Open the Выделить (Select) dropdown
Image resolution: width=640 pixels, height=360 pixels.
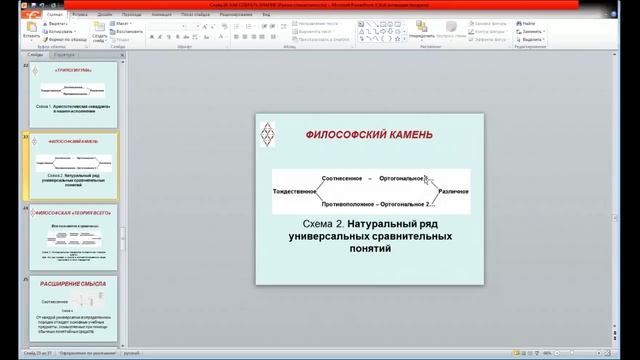pos(530,40)
